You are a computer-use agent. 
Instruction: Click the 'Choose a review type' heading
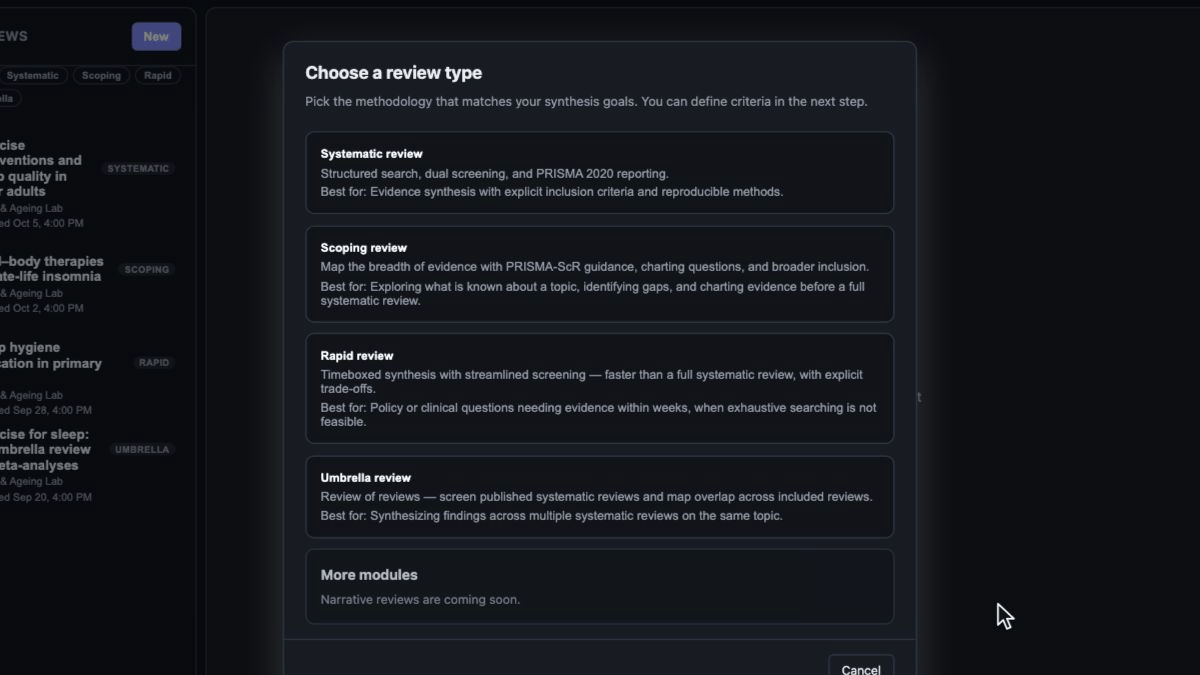[393, 73]
